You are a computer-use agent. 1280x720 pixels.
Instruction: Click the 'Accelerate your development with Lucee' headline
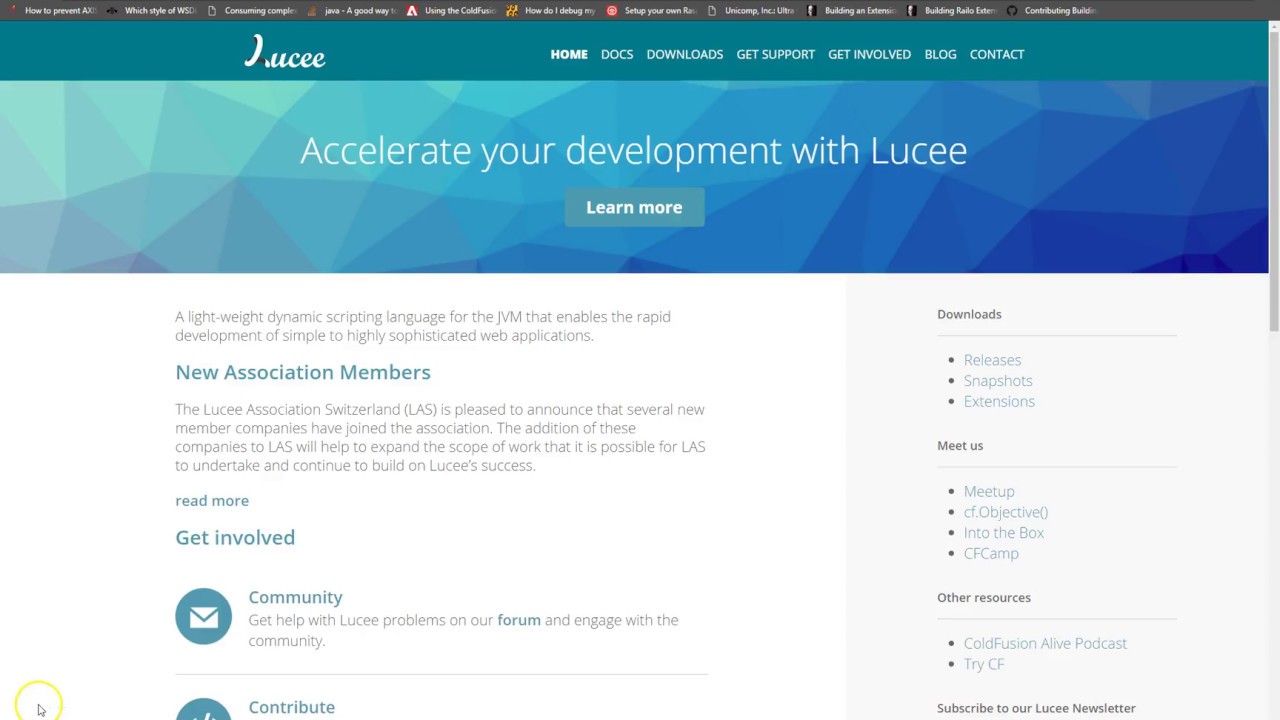pyautogui.click(x=634, y=150)
